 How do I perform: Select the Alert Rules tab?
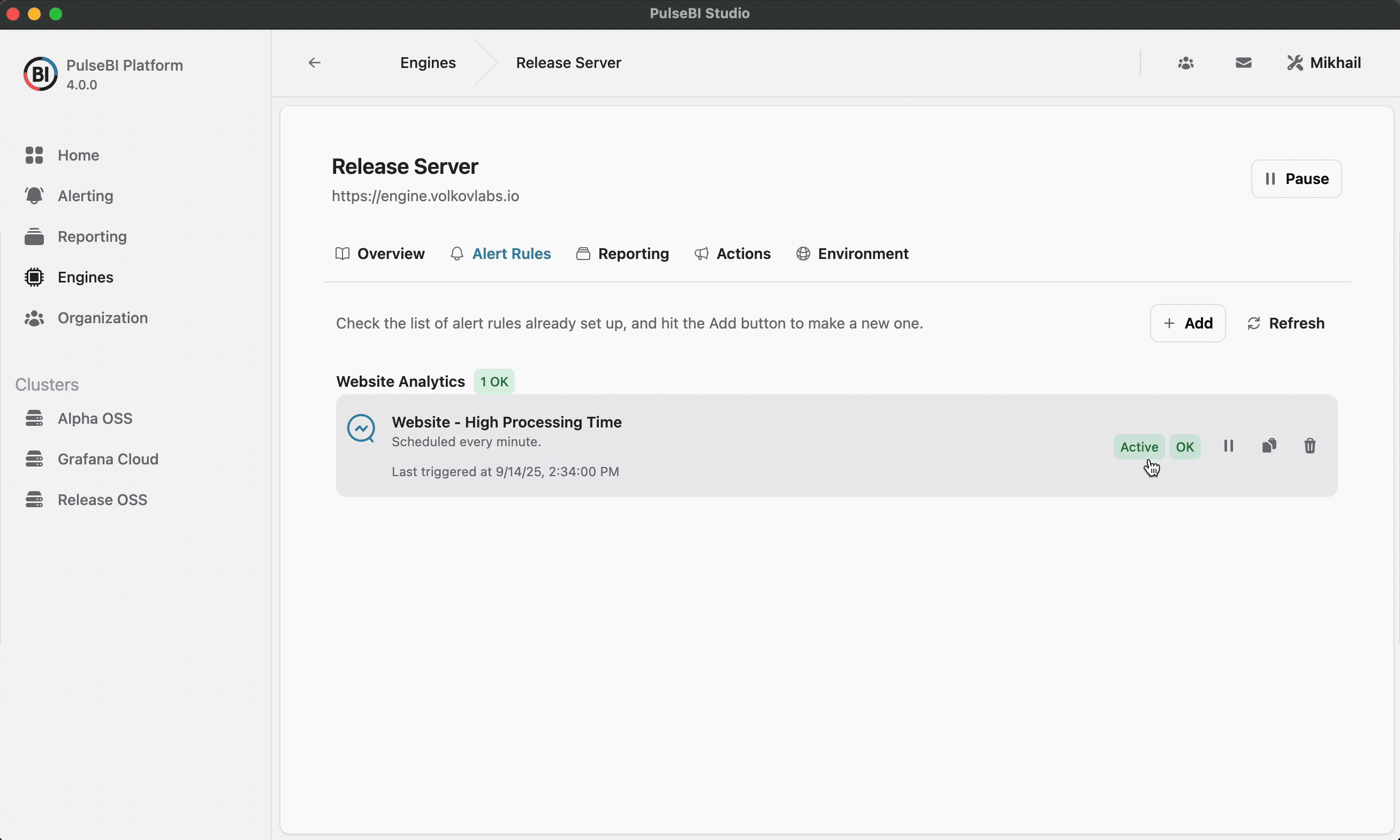[x=500, y=254]
